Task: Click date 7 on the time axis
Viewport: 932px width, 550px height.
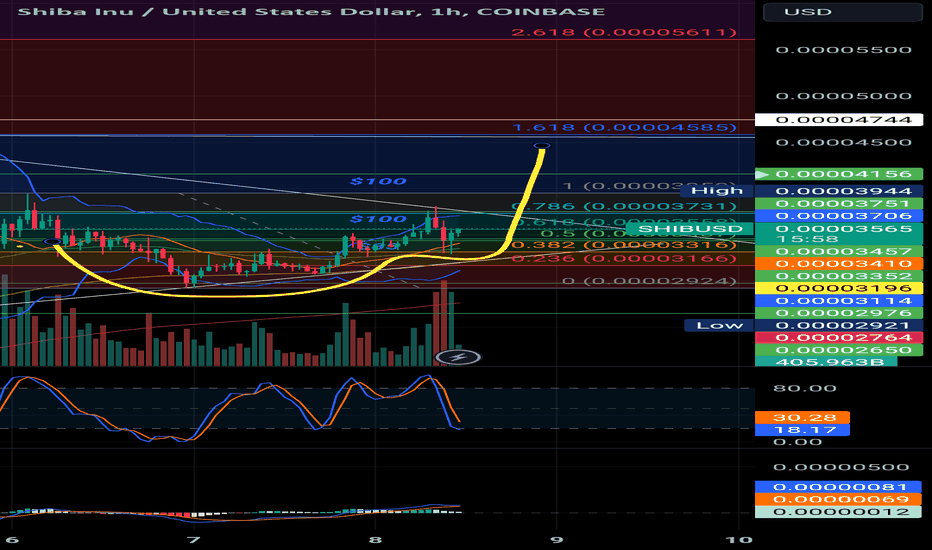Action: click(193, 540)
